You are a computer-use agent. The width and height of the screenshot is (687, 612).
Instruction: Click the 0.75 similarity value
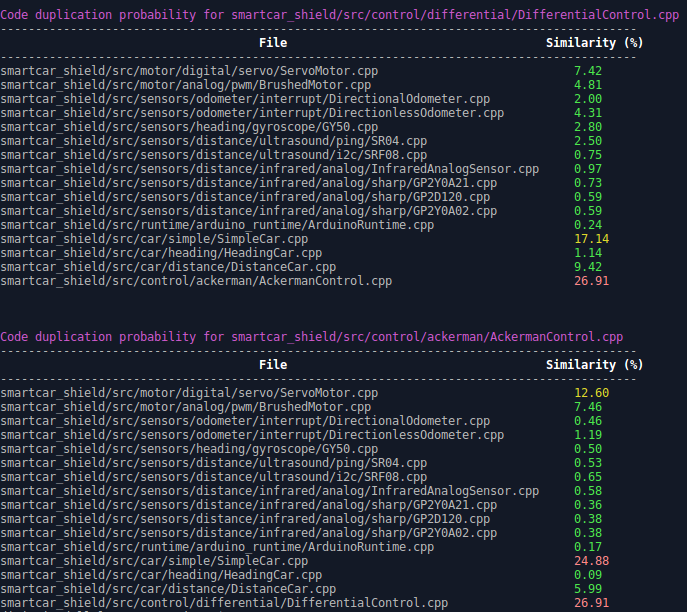(x=588, y=155)
